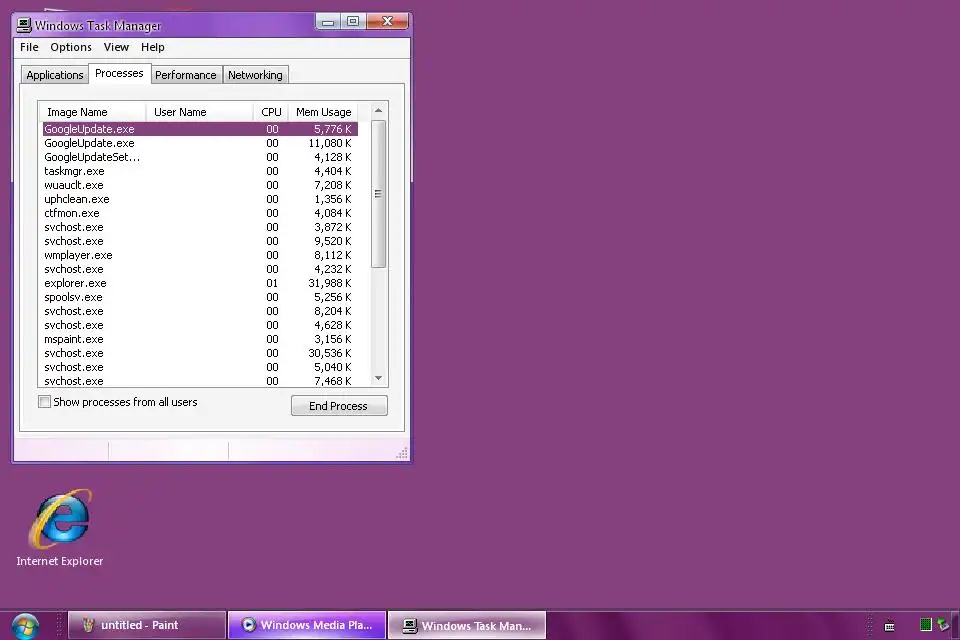Open Internet Explorer desktop icon
This screenshot has height=640, width=960.
[x=60, y=528]
